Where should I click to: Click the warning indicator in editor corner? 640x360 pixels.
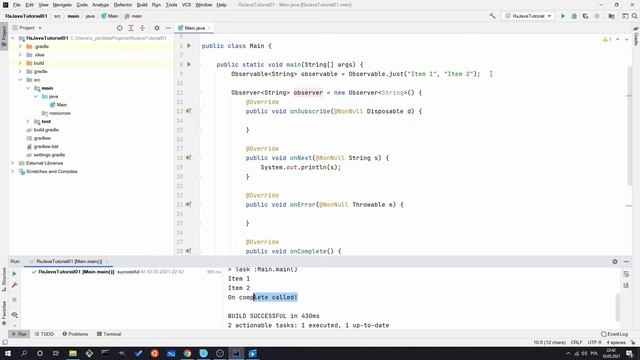coord(607,40)
